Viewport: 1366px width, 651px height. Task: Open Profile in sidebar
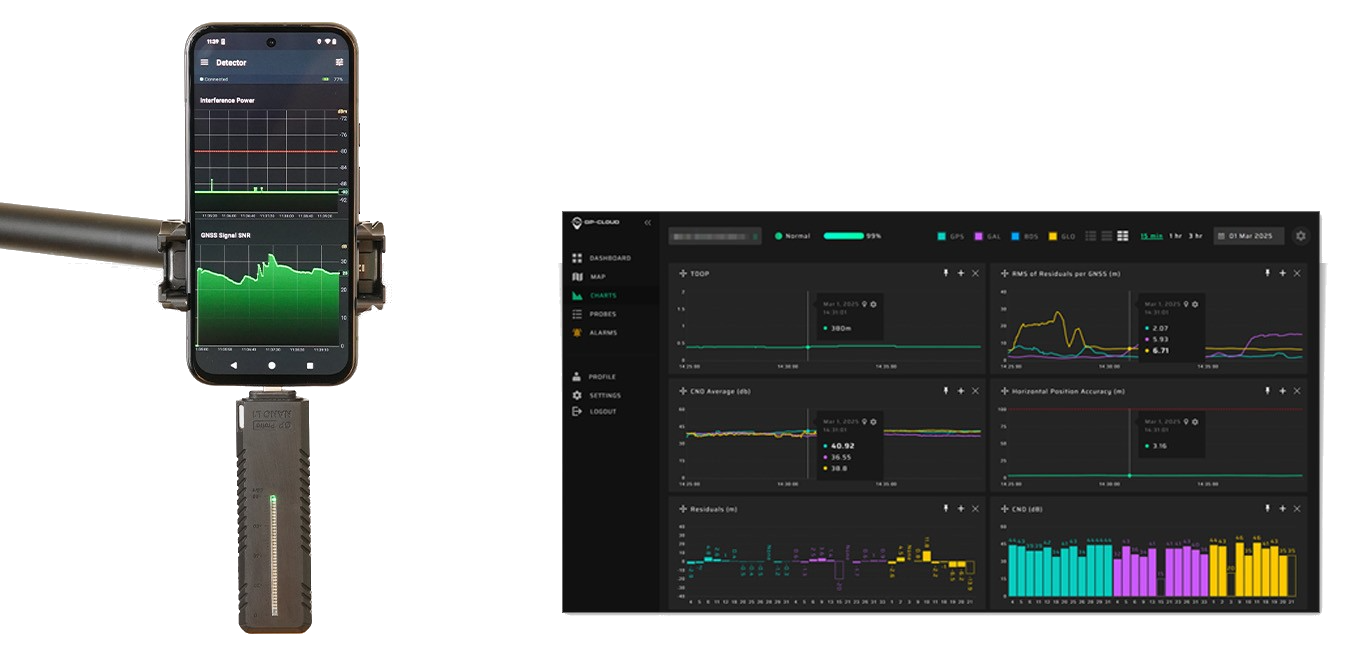point(601,377)
